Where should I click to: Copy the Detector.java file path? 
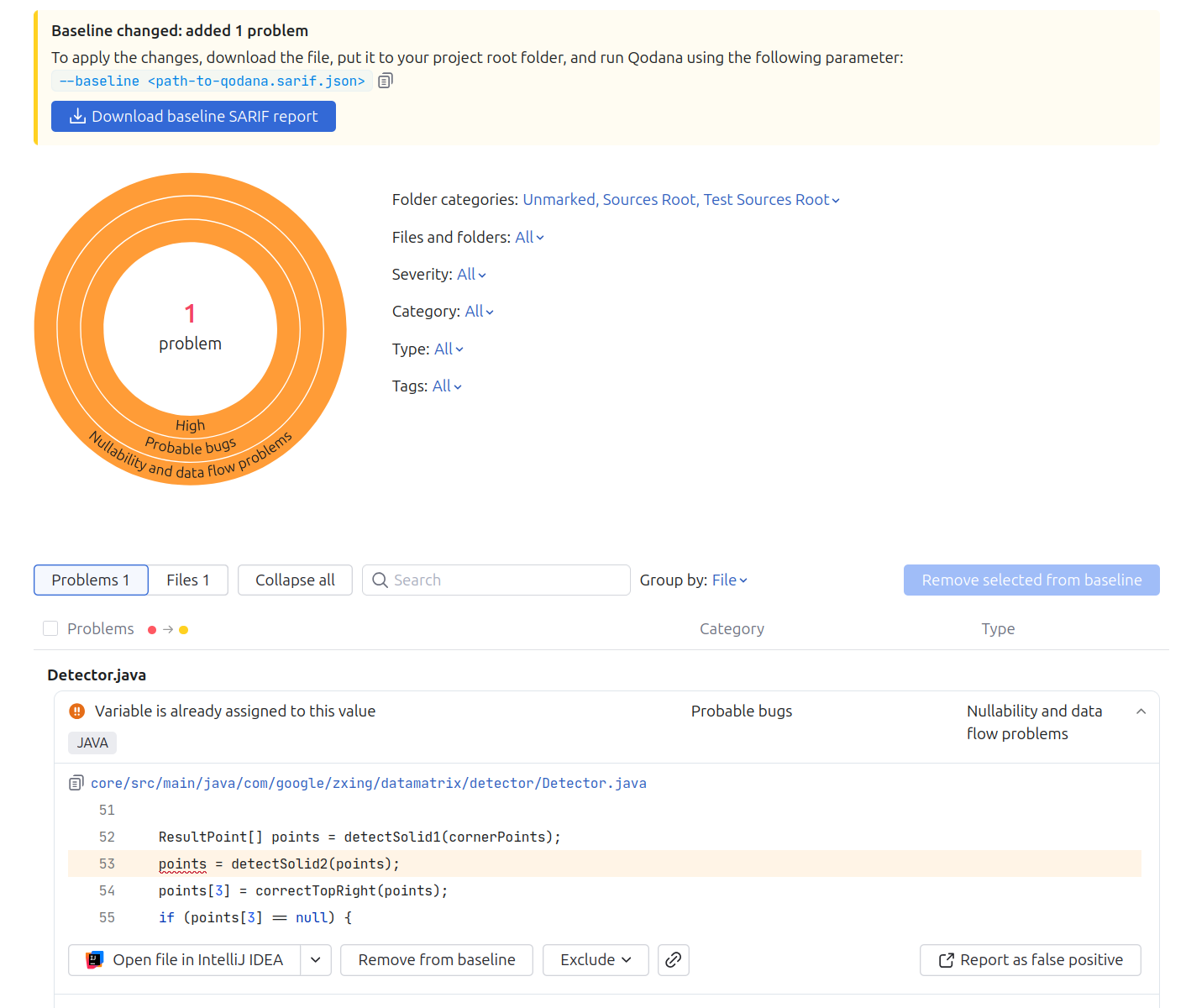[76, 783]
